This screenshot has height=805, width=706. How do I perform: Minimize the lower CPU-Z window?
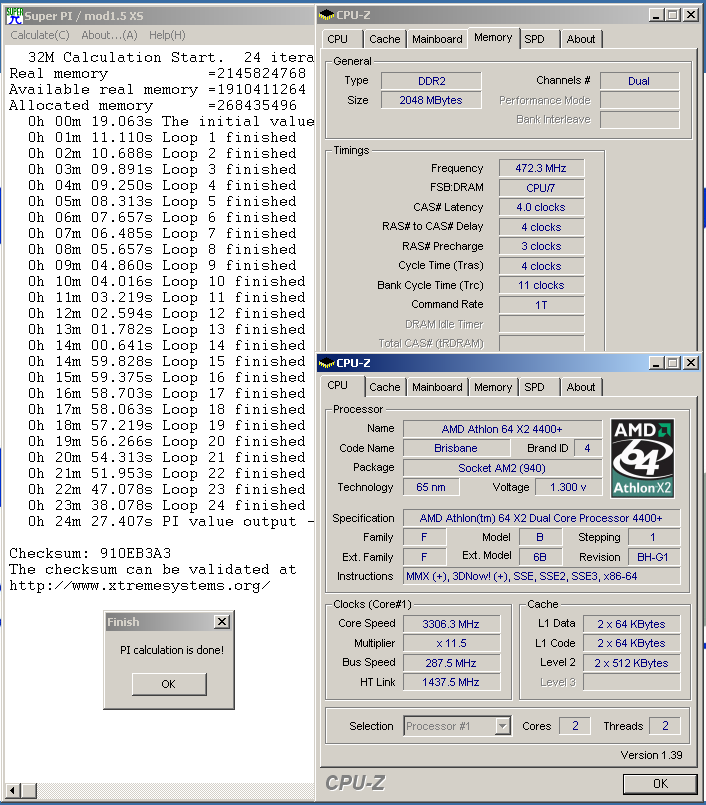point(656,363)
